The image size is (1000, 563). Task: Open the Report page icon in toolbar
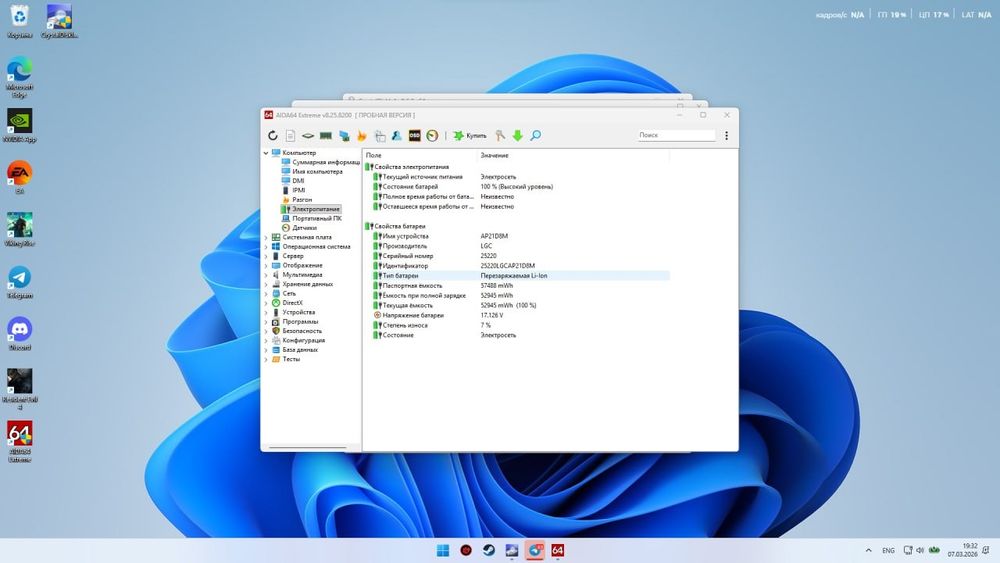pos(290,135)
